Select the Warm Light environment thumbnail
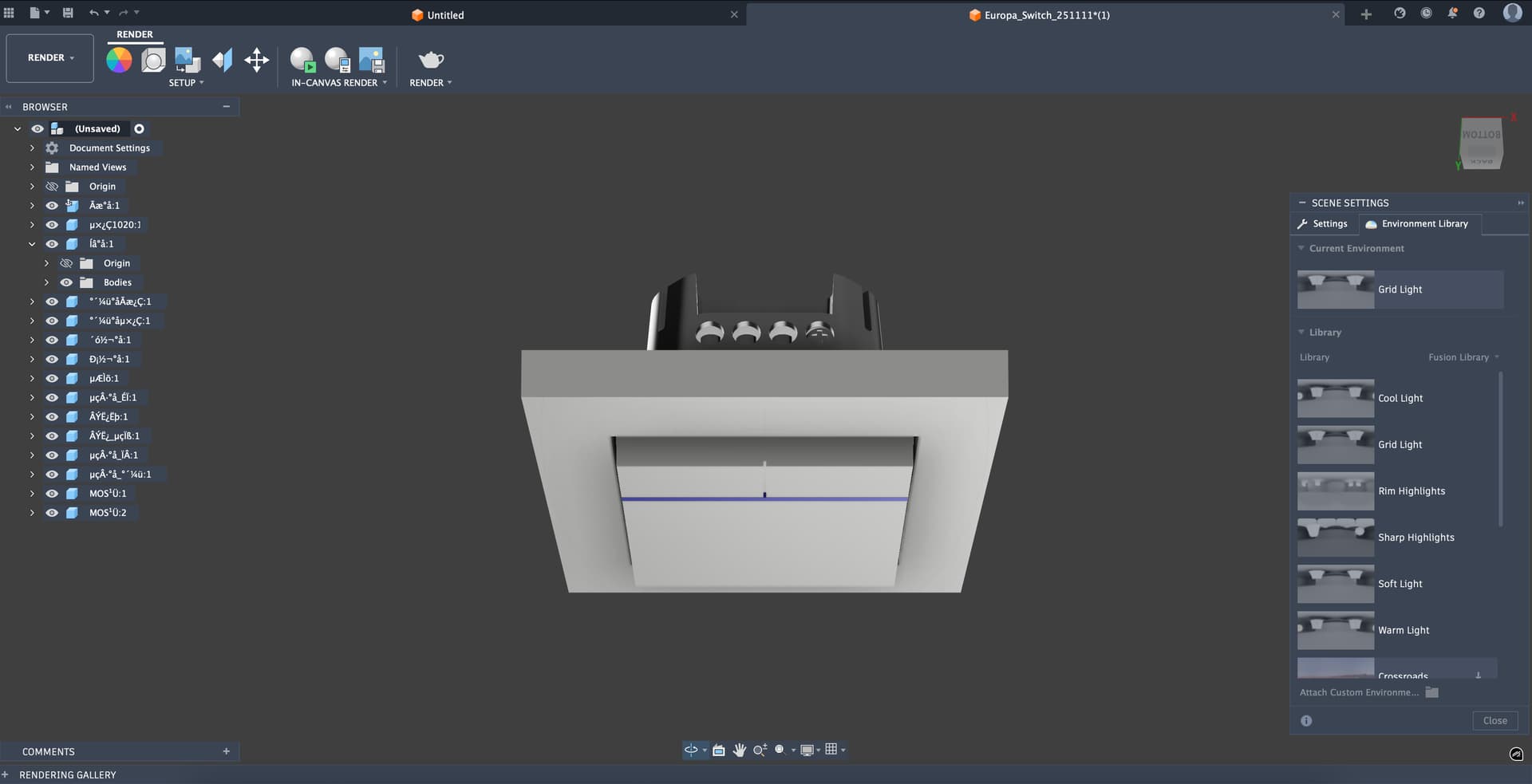This screenshot has width=1532, height=784. pyautogui.click(x=1335, y=630)
